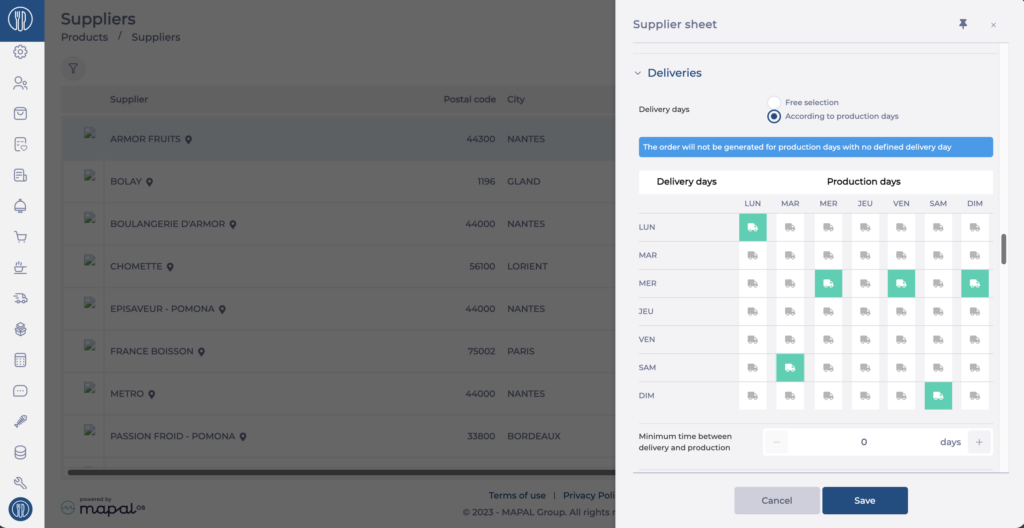Toggle SAM delivery for MAR production

point(790,368)
